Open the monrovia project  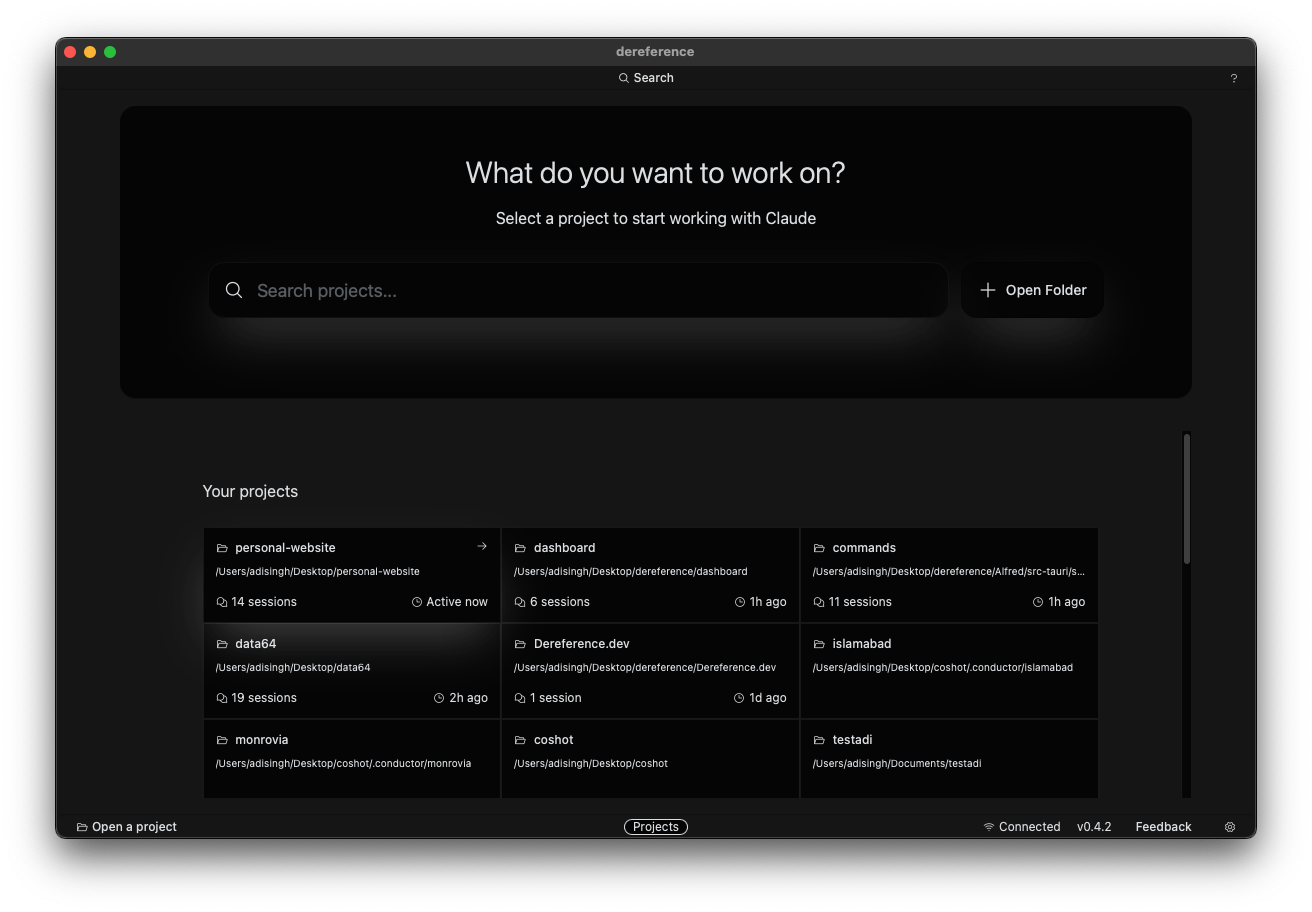coord(352,759)
